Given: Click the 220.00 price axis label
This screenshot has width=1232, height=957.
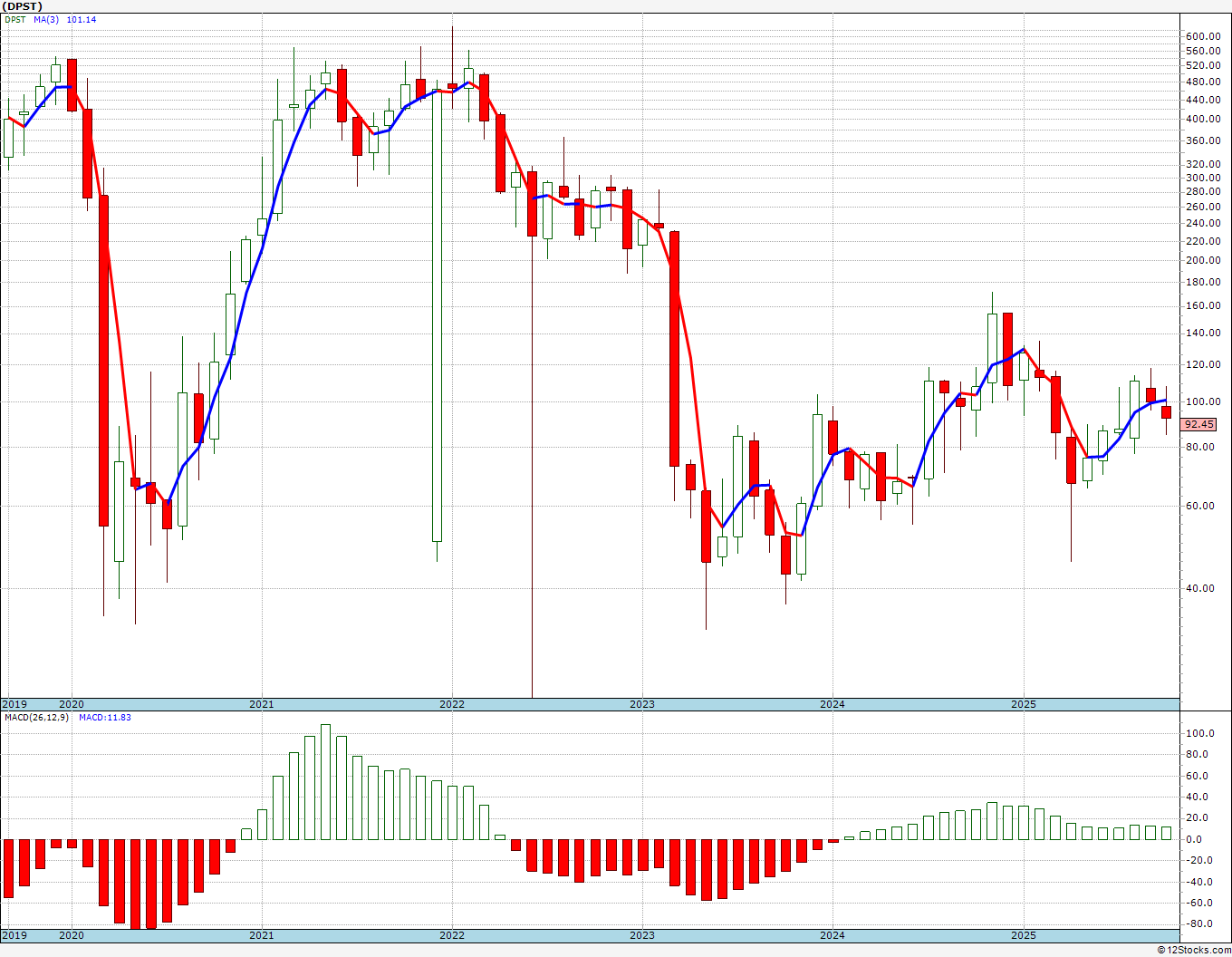Looking at the screenshot, I should 1203,241.
